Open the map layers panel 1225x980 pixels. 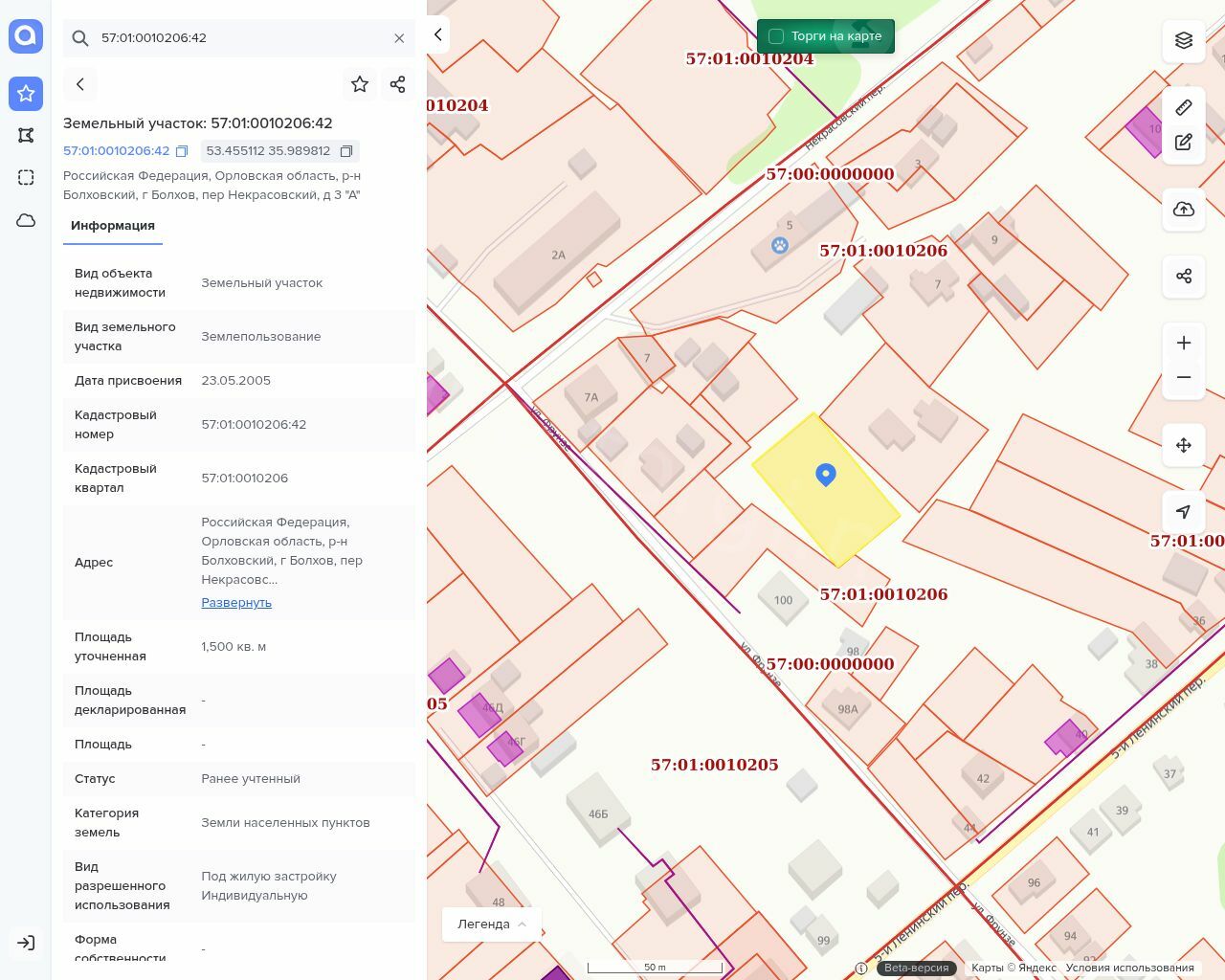pyautogui.click(x=1184, y=40)
